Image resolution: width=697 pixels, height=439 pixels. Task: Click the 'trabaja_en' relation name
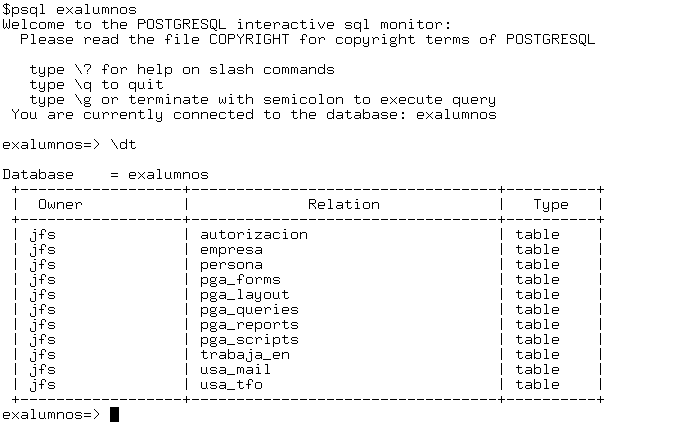point(244,355)
